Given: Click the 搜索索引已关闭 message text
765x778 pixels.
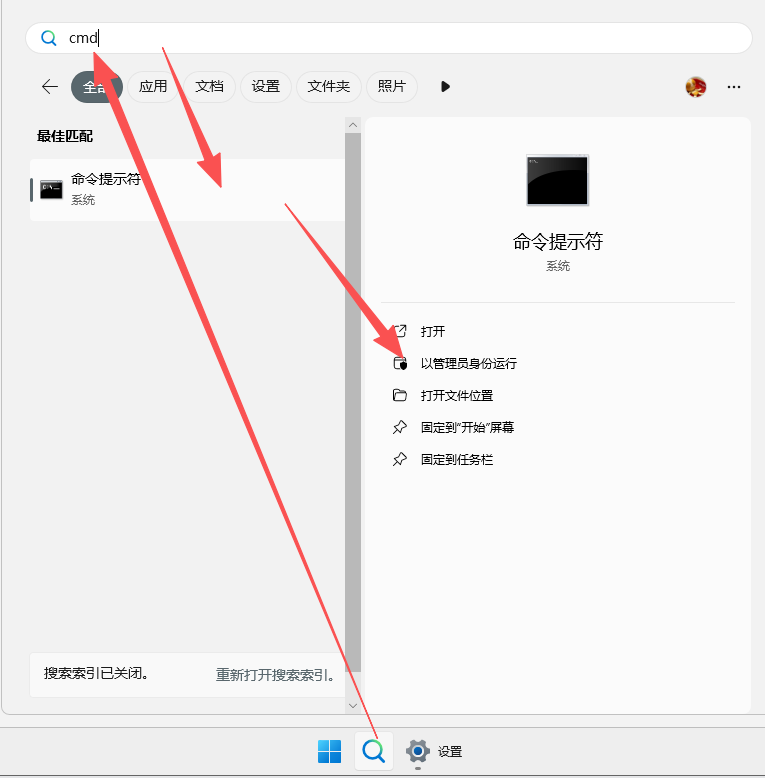Looking at the screenshot, I should point(96,673).
